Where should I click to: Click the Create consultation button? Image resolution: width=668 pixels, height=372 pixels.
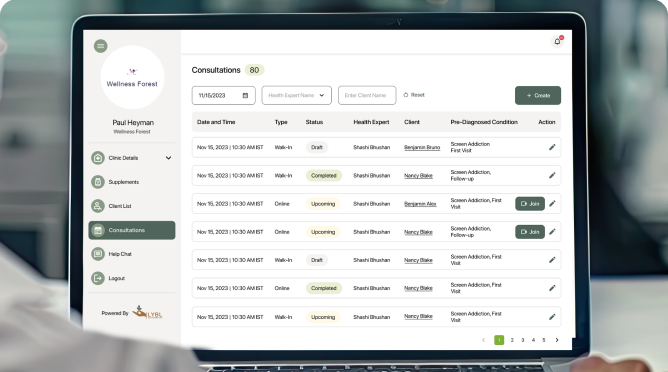click(538, 95)
